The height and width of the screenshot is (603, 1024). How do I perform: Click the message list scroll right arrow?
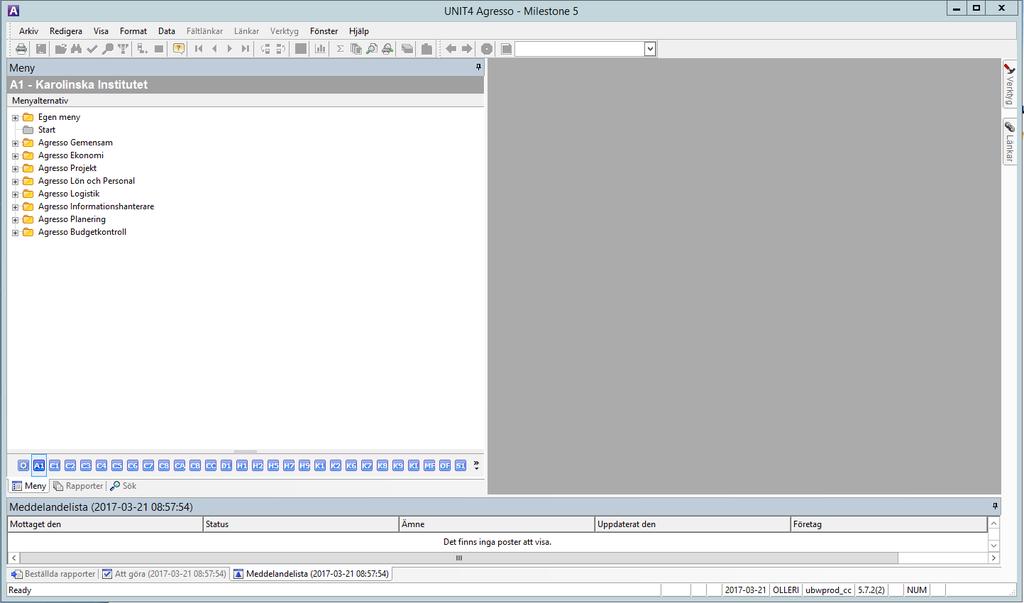coord(993,558)
